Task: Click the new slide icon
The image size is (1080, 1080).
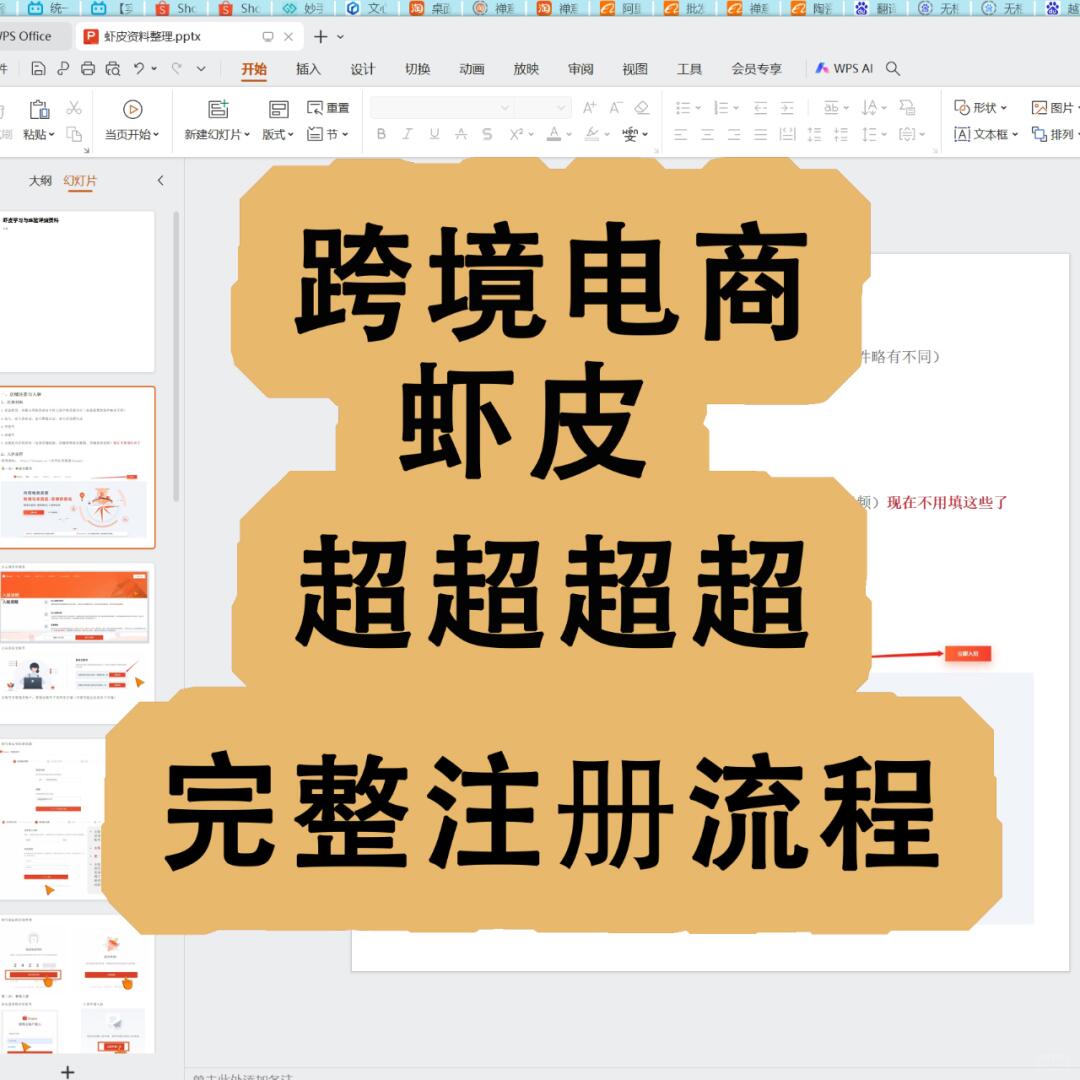Action: (x=218, y=109)
